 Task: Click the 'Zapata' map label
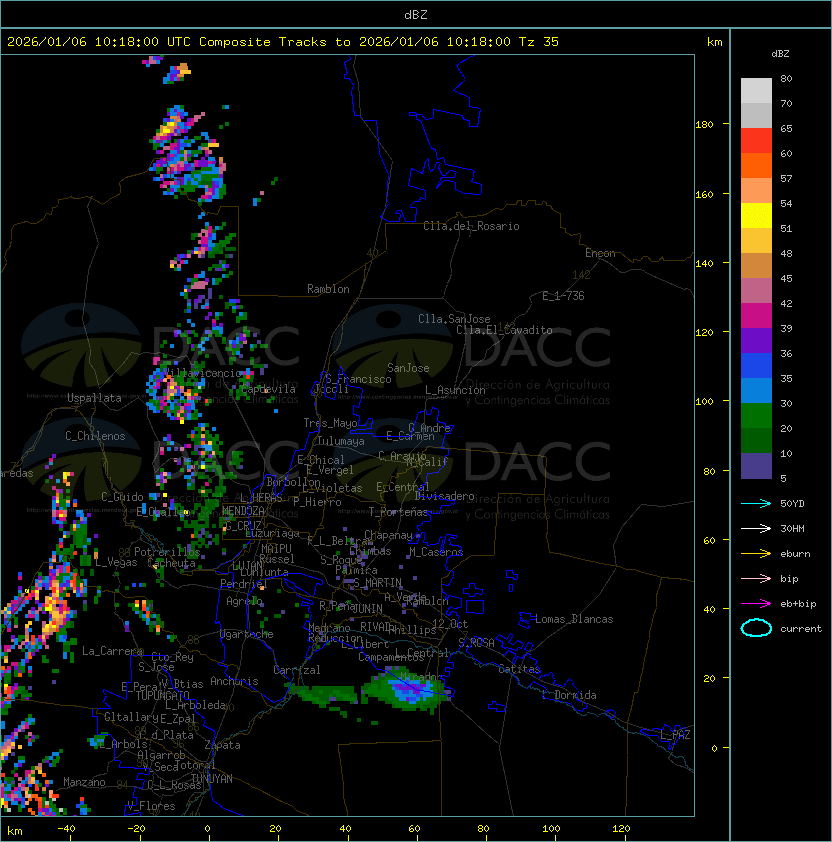coord(222,745)
